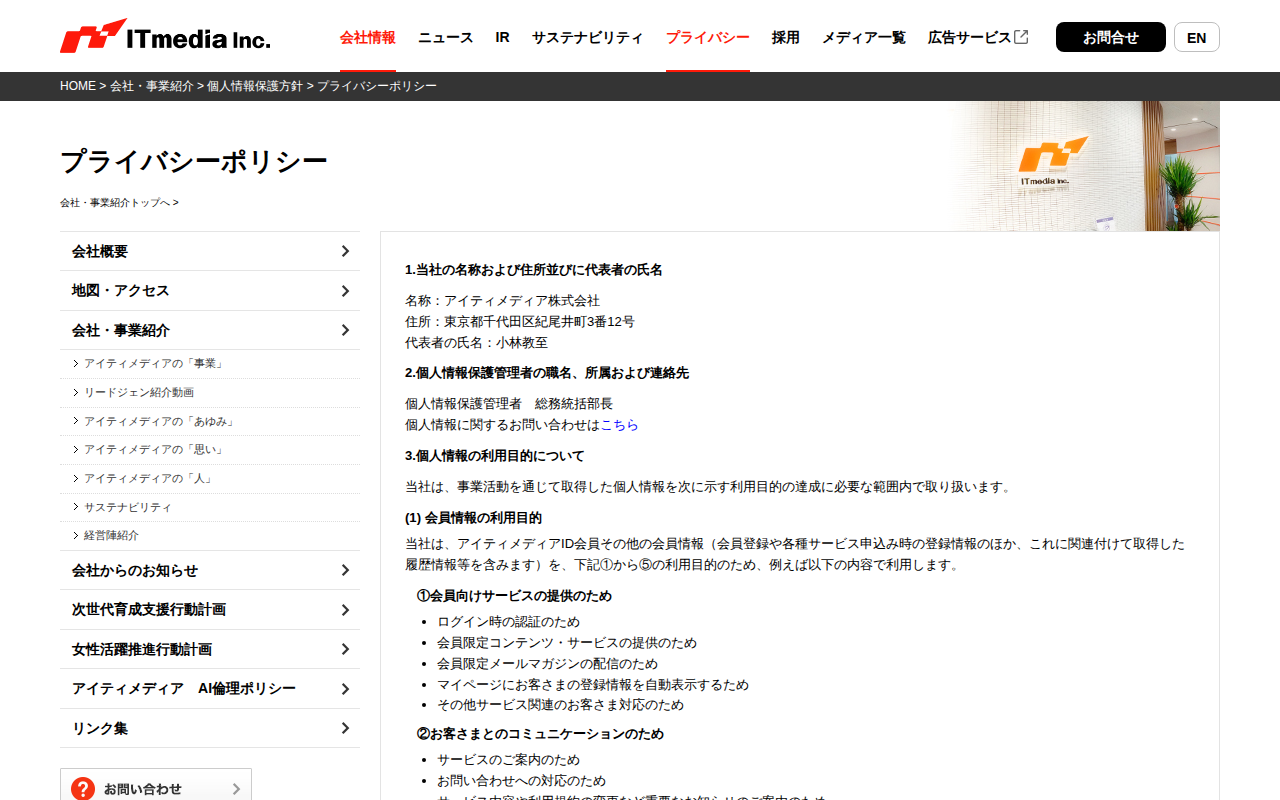This screenshot has height=800, width=1280.
Task: Click the 会社・事業紹介トップへ link
Action: click(119, 202)
